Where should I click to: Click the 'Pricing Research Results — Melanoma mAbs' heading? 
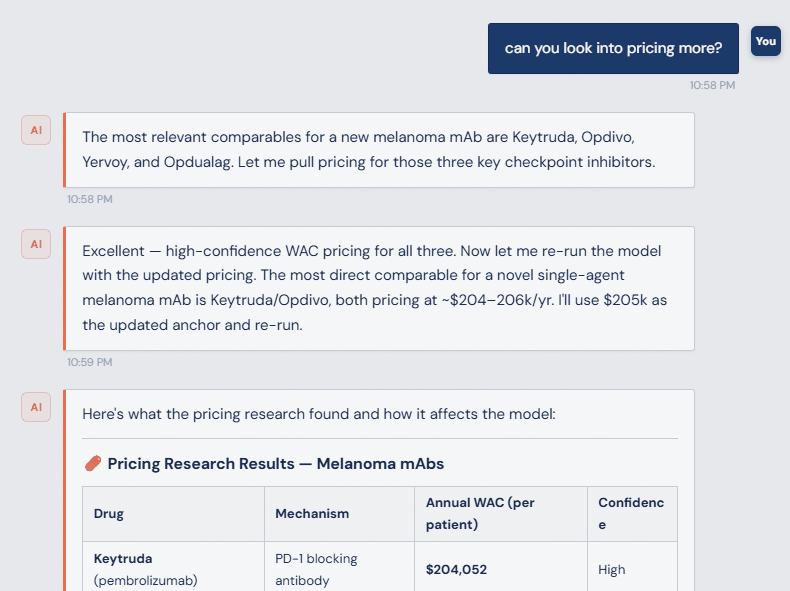click(x=276, y=464)
